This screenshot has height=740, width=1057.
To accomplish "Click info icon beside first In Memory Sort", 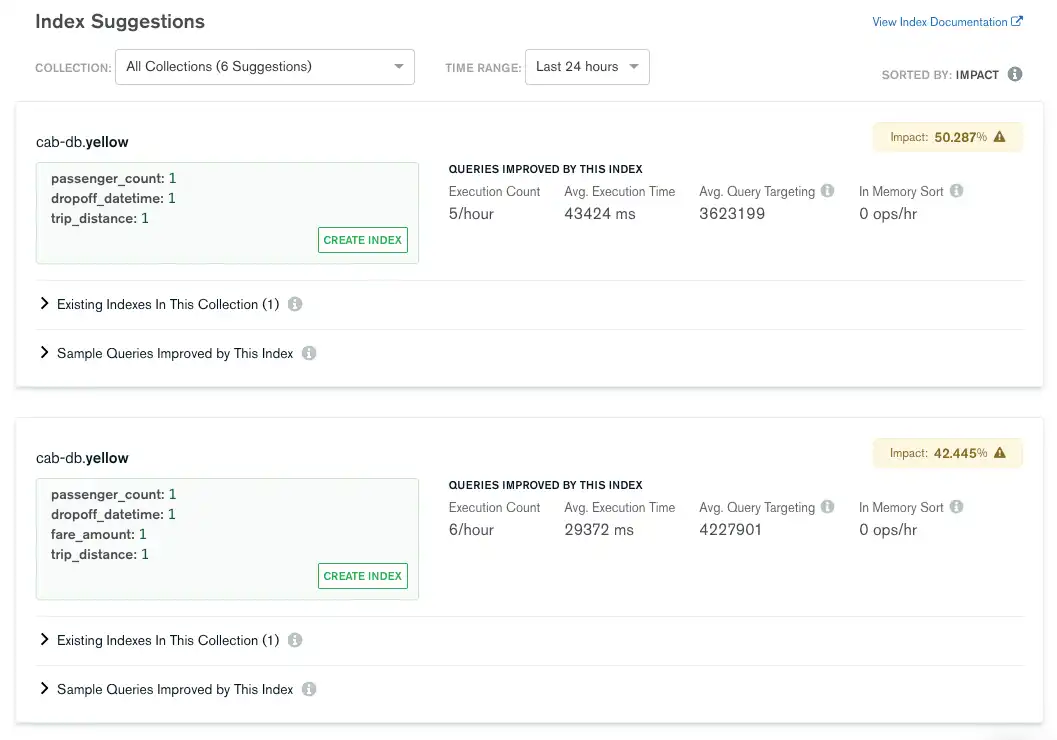I will [x=956, y=191].
